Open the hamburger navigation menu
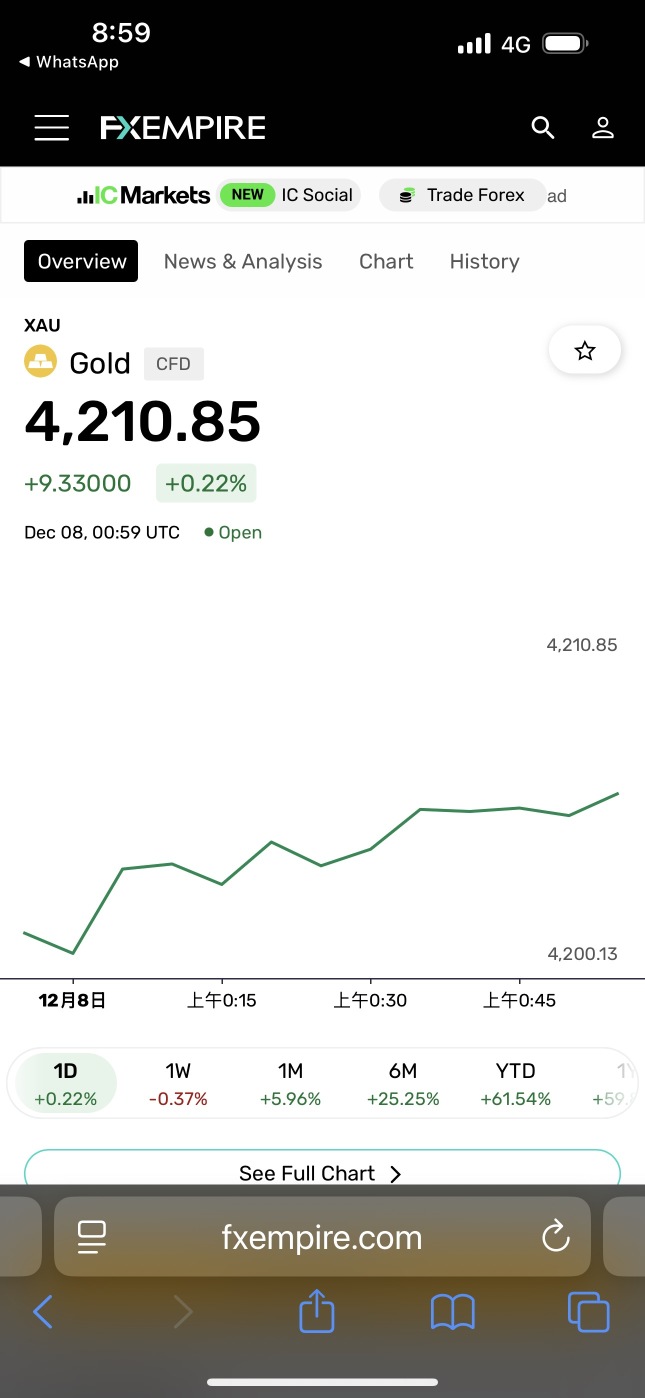 (51, 128)
